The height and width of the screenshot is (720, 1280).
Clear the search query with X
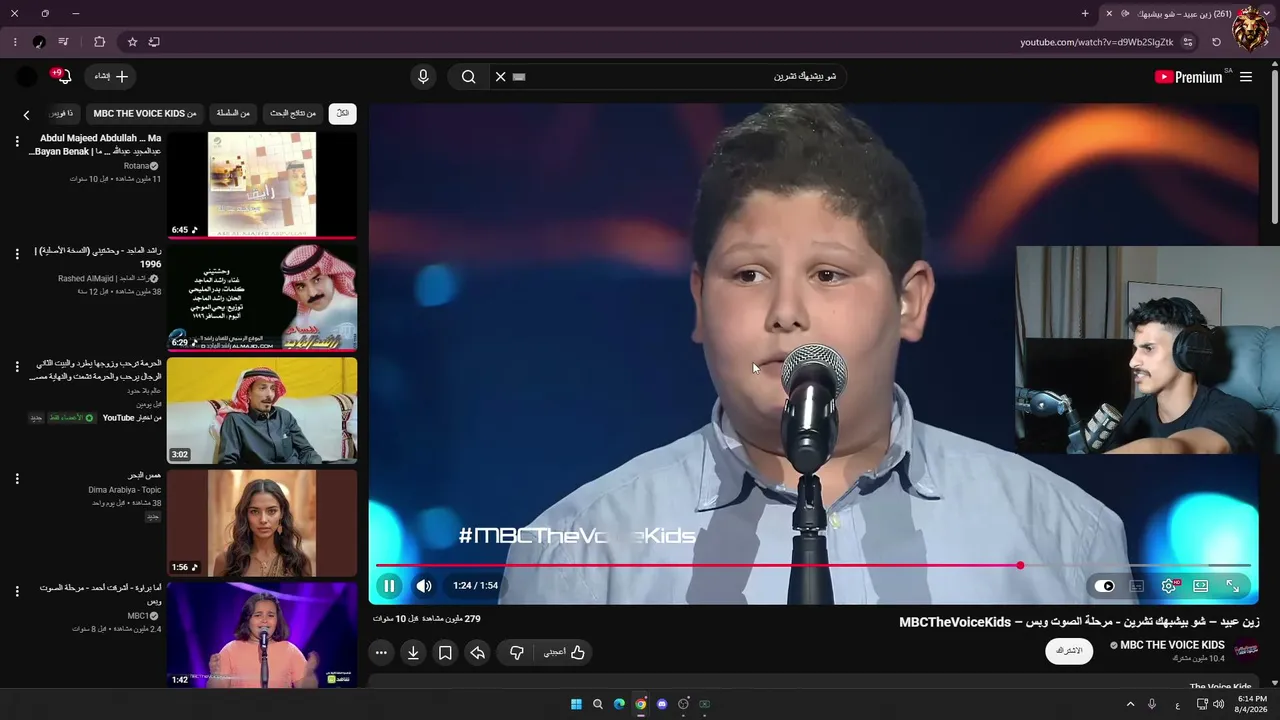[501, 76]
